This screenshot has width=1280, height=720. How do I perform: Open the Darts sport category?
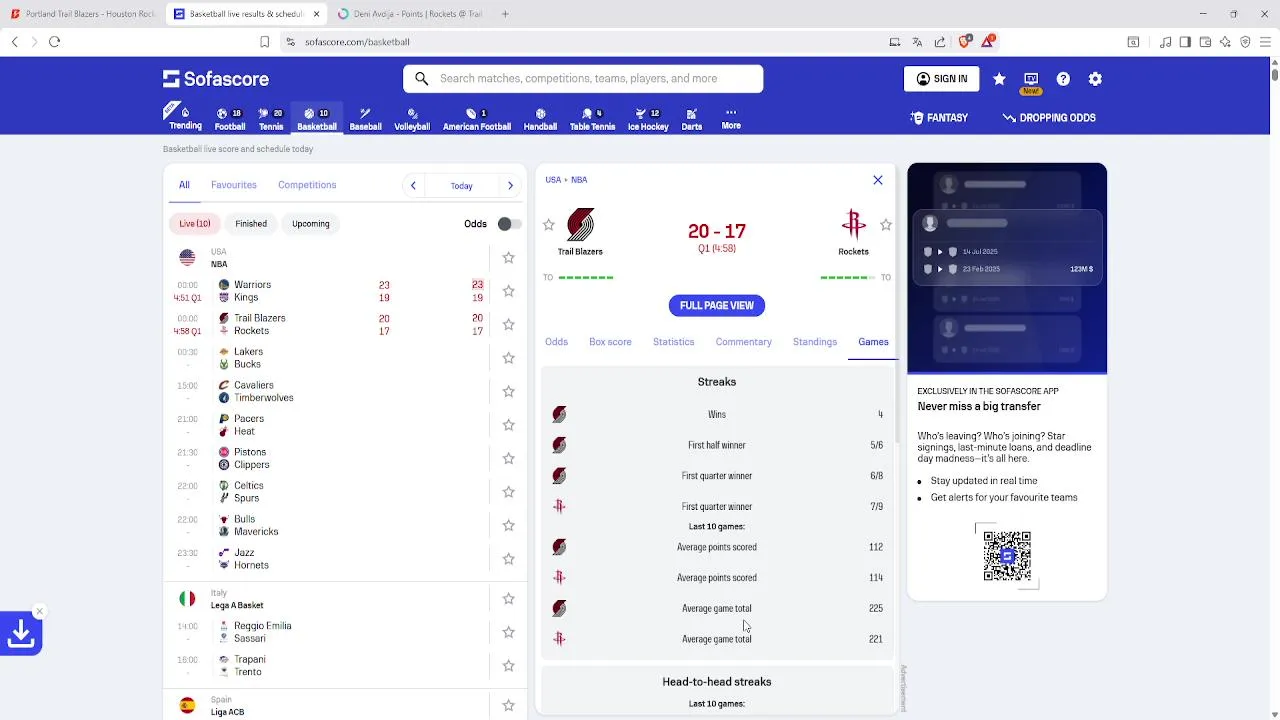point(691,118)
